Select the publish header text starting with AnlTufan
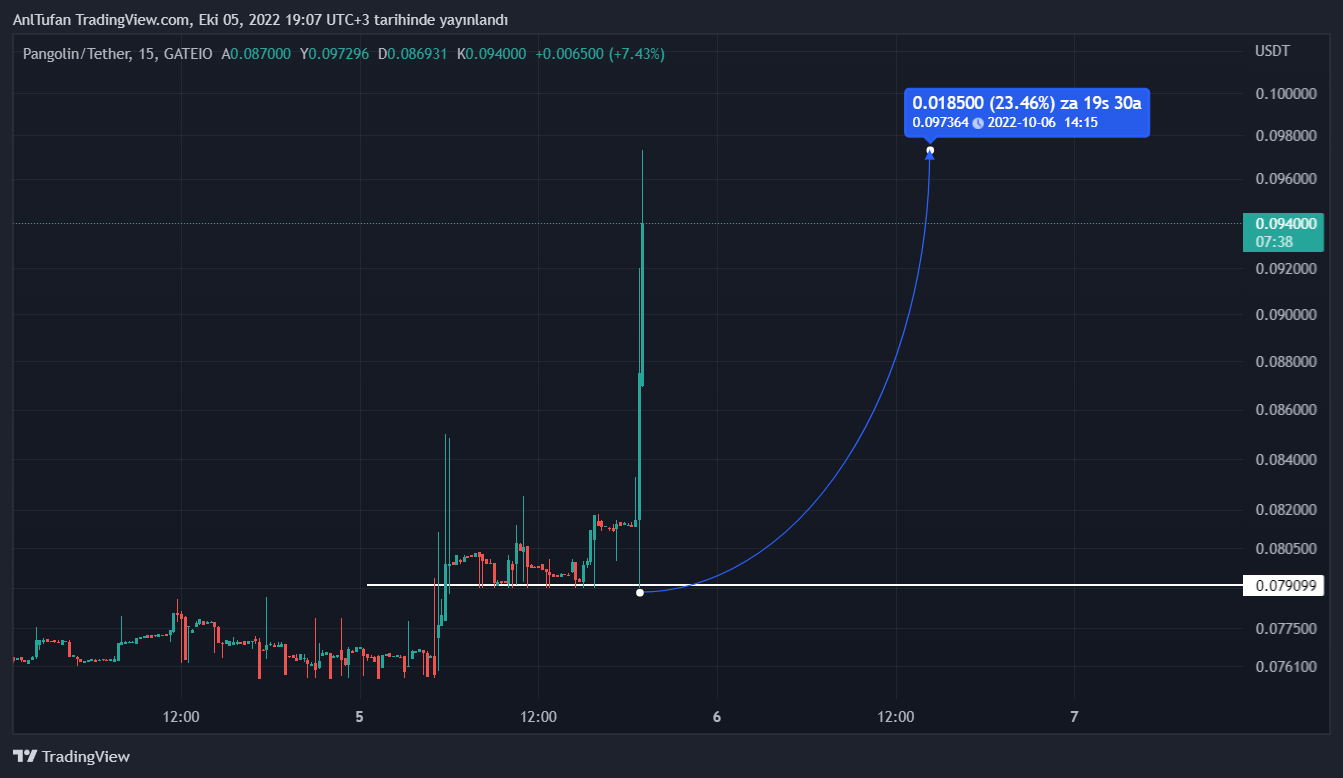This screenshot has width=1343, height=778. [x=260, y=20]
